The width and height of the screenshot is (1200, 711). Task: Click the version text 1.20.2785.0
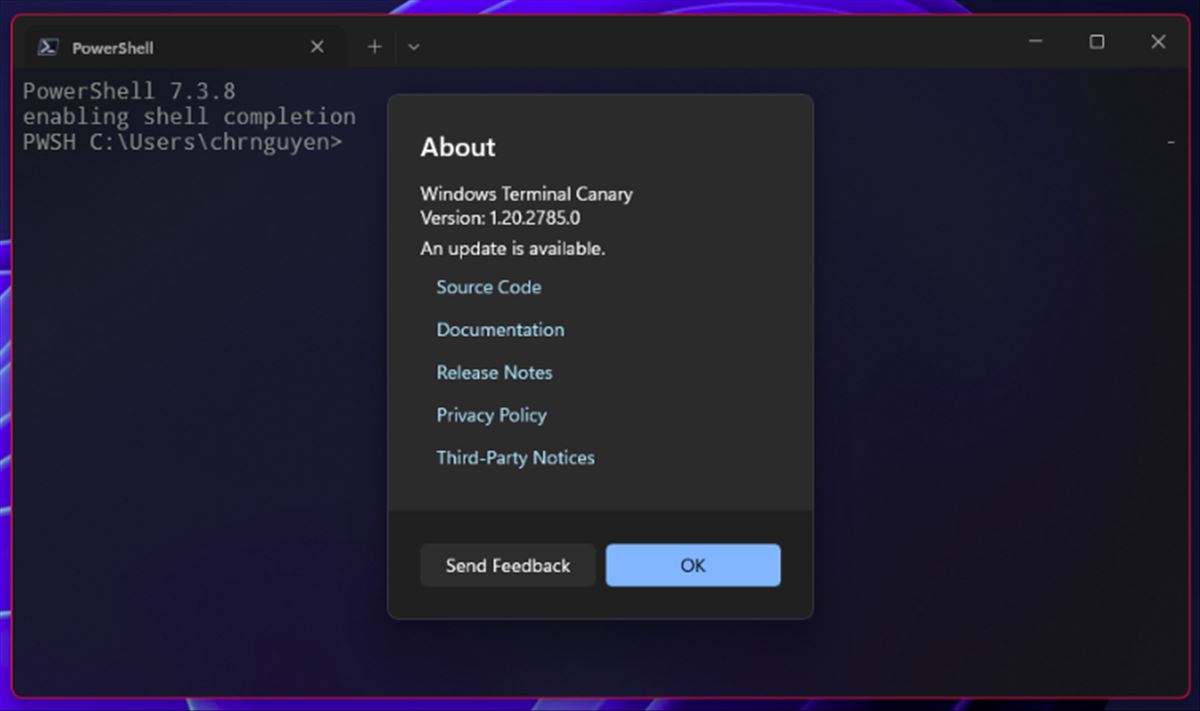(535, 216)
